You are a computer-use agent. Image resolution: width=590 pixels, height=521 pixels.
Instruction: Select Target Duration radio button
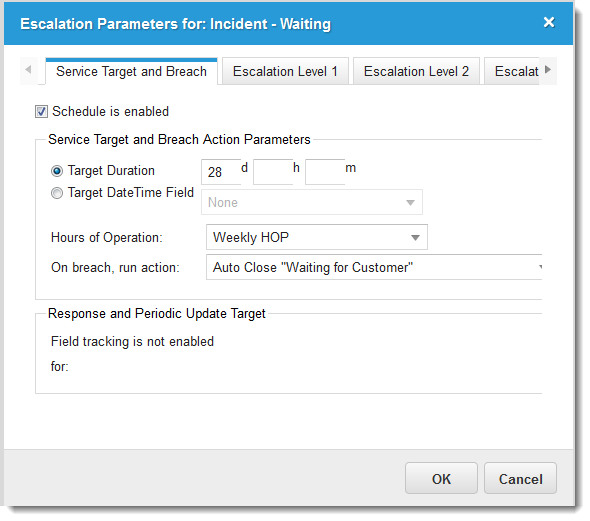coord(57,171)
